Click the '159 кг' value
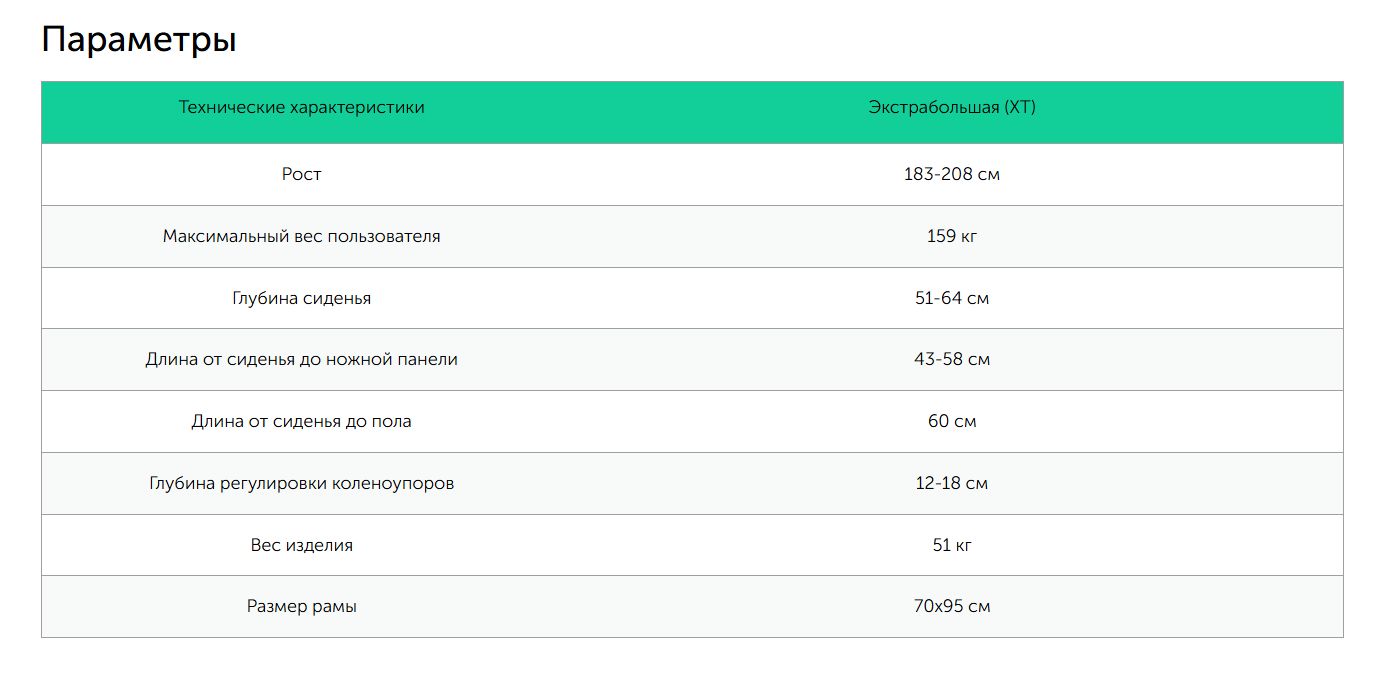1386x676 pixels. (952, 237)
